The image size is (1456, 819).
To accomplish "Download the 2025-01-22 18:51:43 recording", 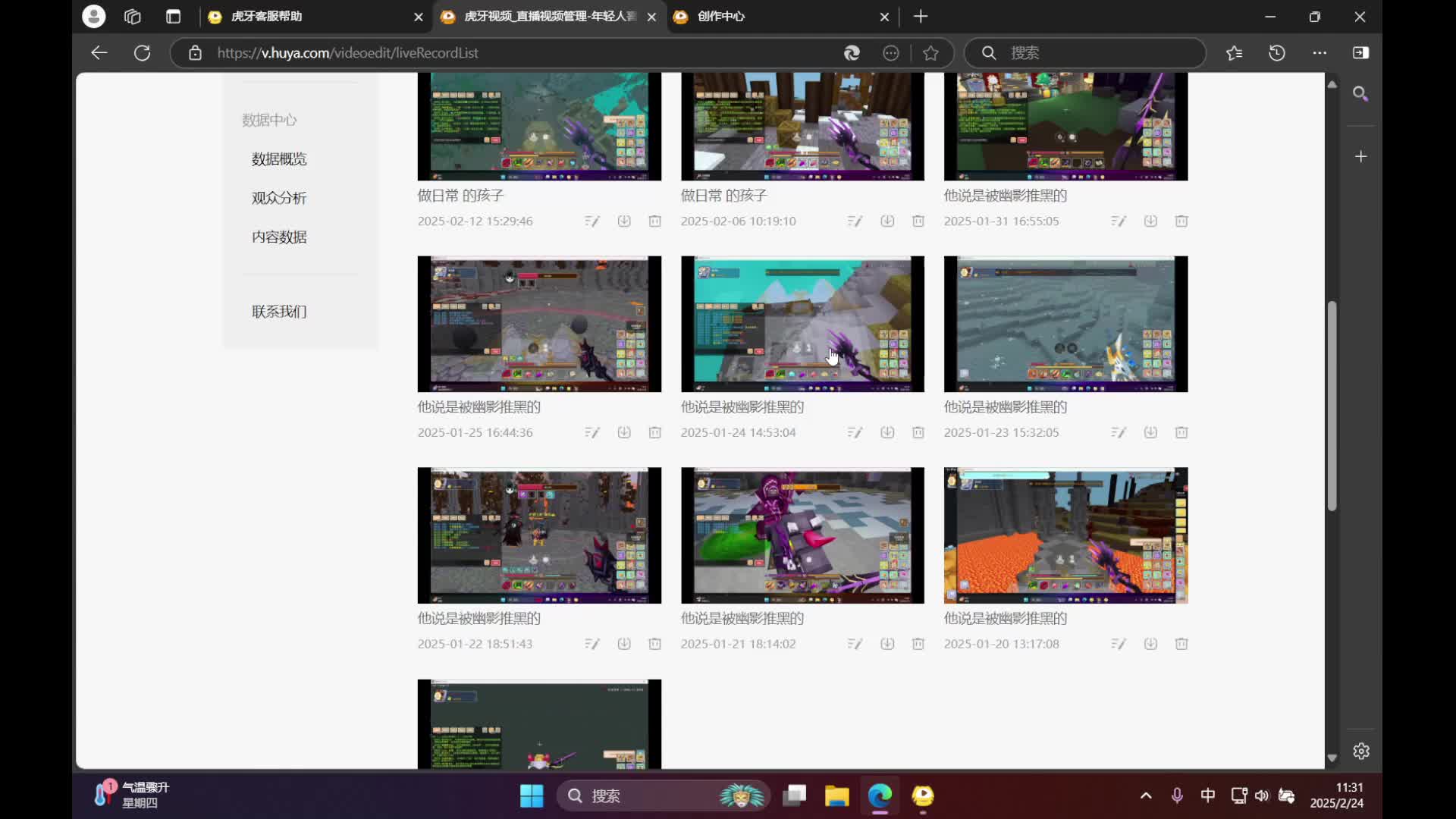I will 623,644.
